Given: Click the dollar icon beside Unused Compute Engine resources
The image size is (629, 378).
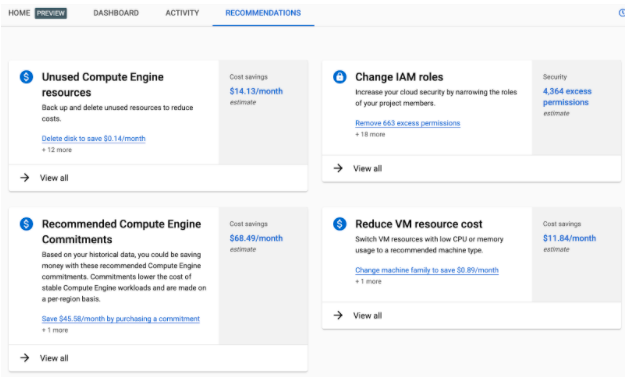Looking at the screenshot, I should [x=26, y=76].
